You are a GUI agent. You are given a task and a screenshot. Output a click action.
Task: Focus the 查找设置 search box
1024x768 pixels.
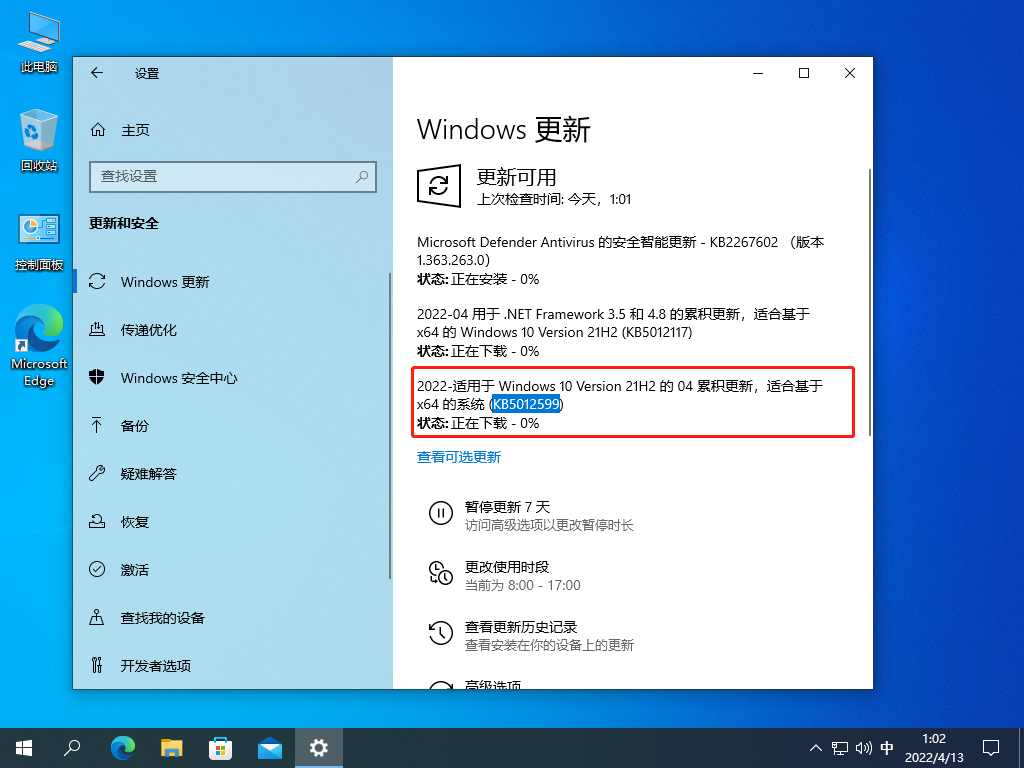[x=232, y=176]
